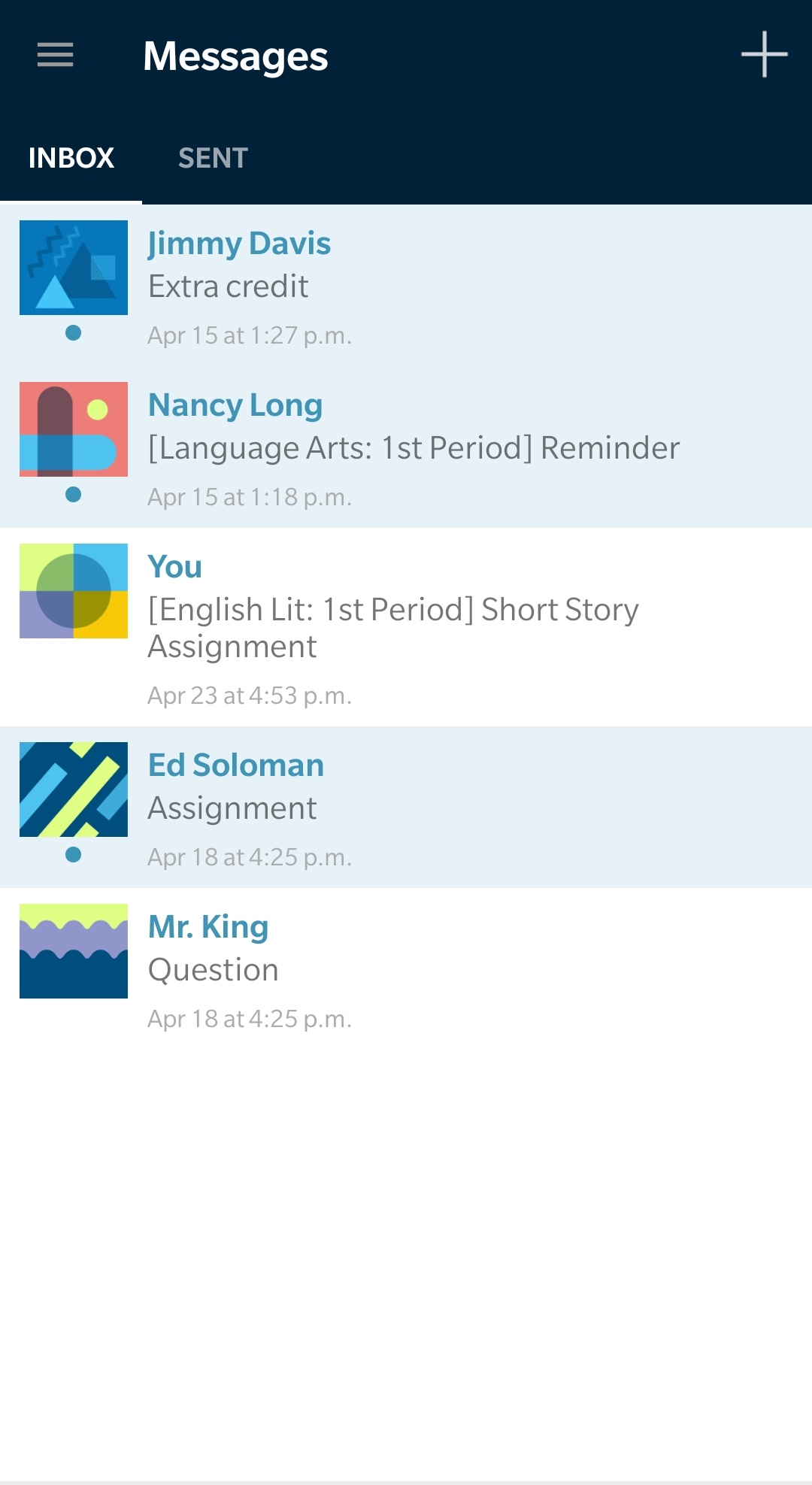812x1485 pixels.
Task: Click Nancy Long's pink avatar image
Action: [74, 429]
